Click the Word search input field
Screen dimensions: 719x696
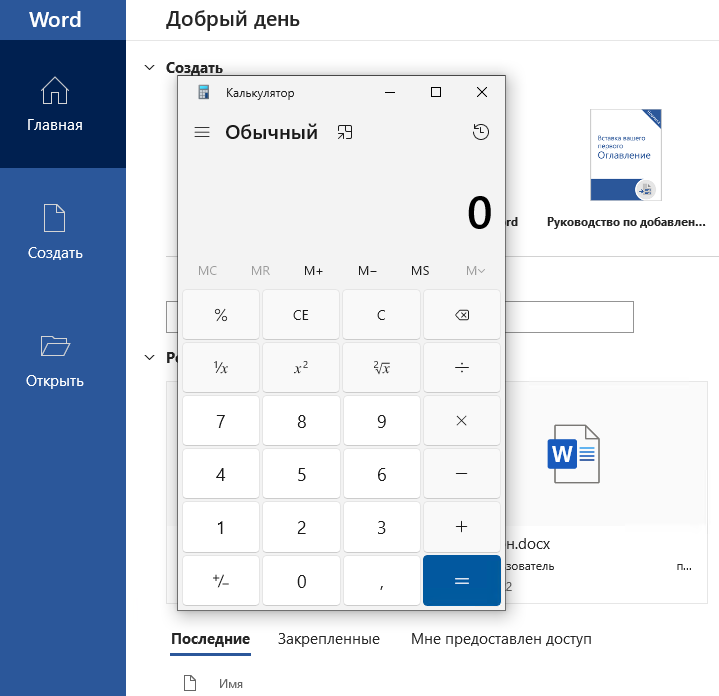click(570, 317)
